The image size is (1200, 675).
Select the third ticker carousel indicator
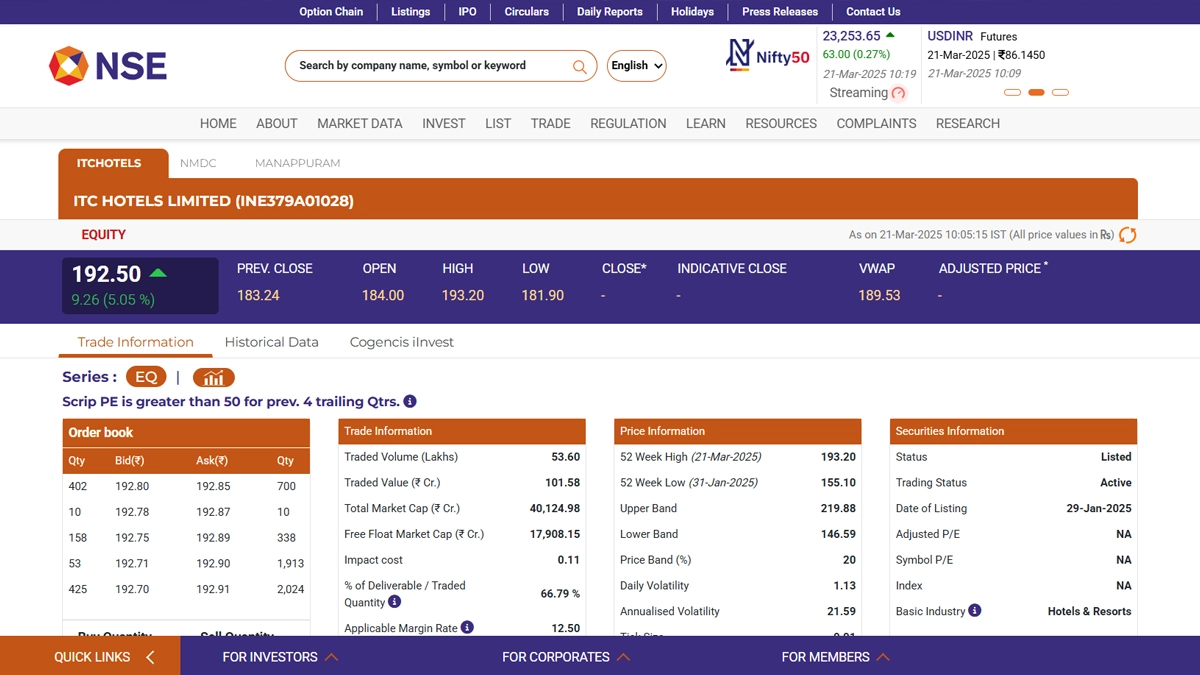(x=1061, y=92)
